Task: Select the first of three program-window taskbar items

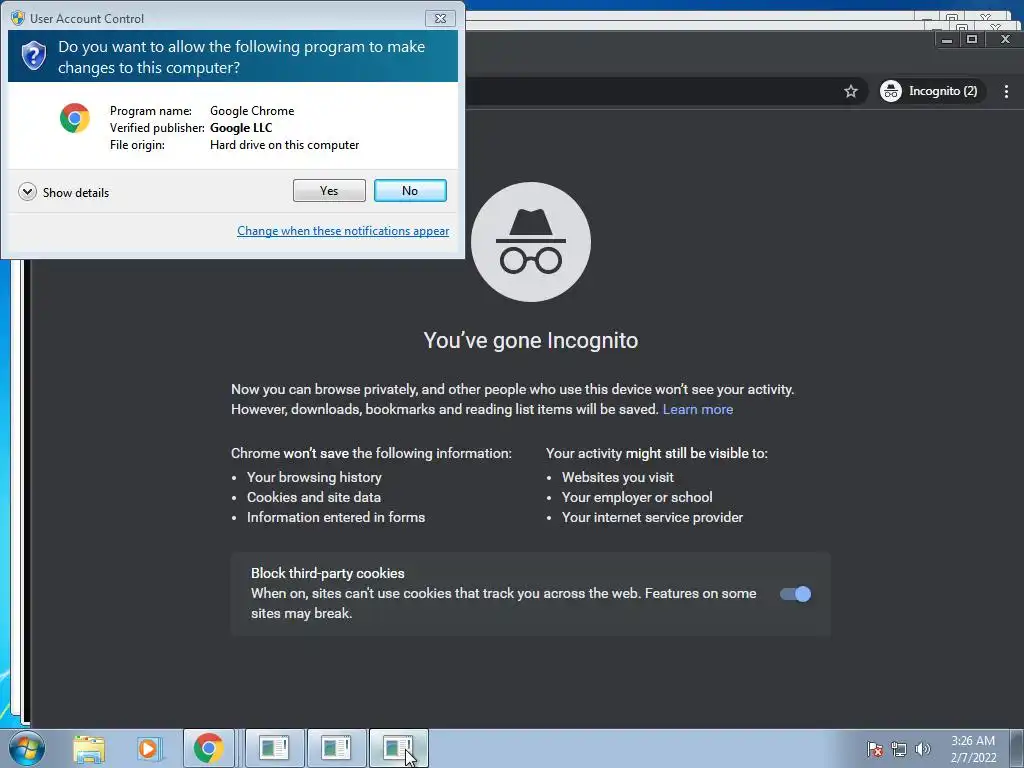Action: point(274,748)
